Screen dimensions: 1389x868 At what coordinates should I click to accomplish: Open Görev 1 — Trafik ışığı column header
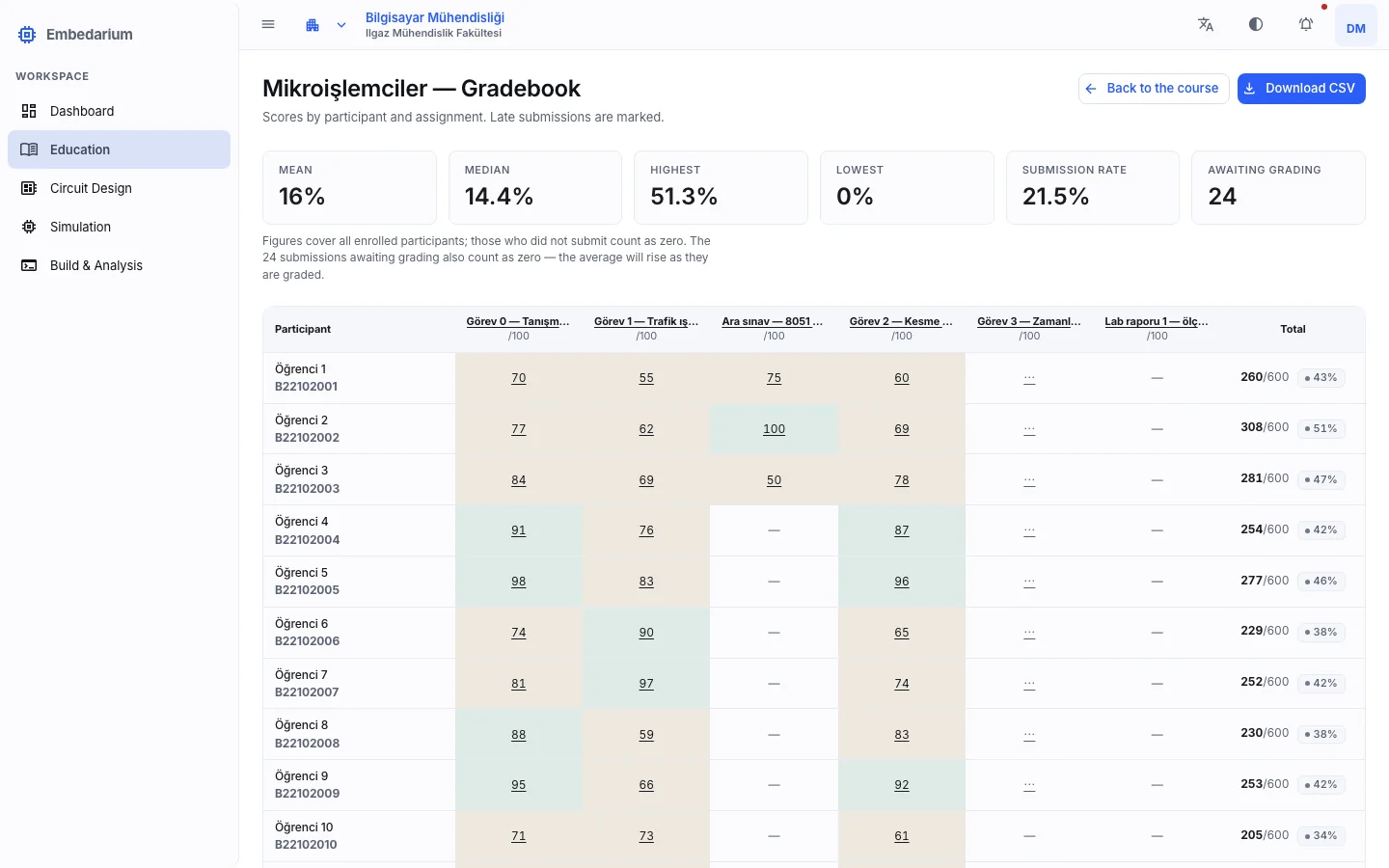click(x=646, y=321)
